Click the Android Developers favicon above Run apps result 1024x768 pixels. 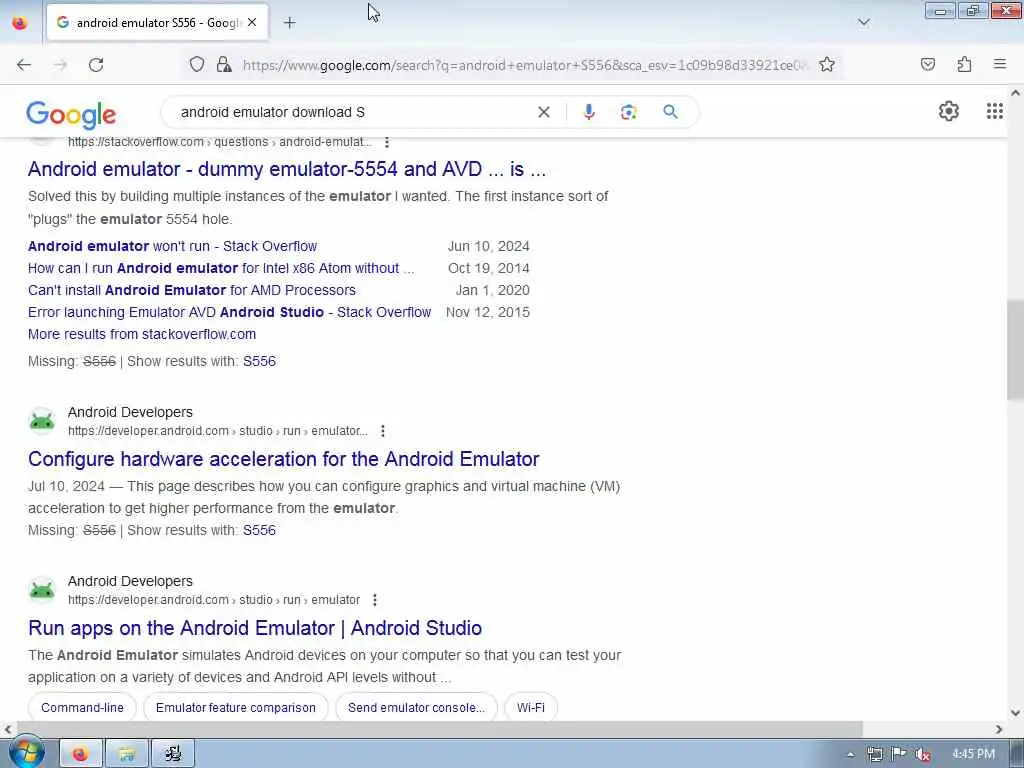[42, 590]
